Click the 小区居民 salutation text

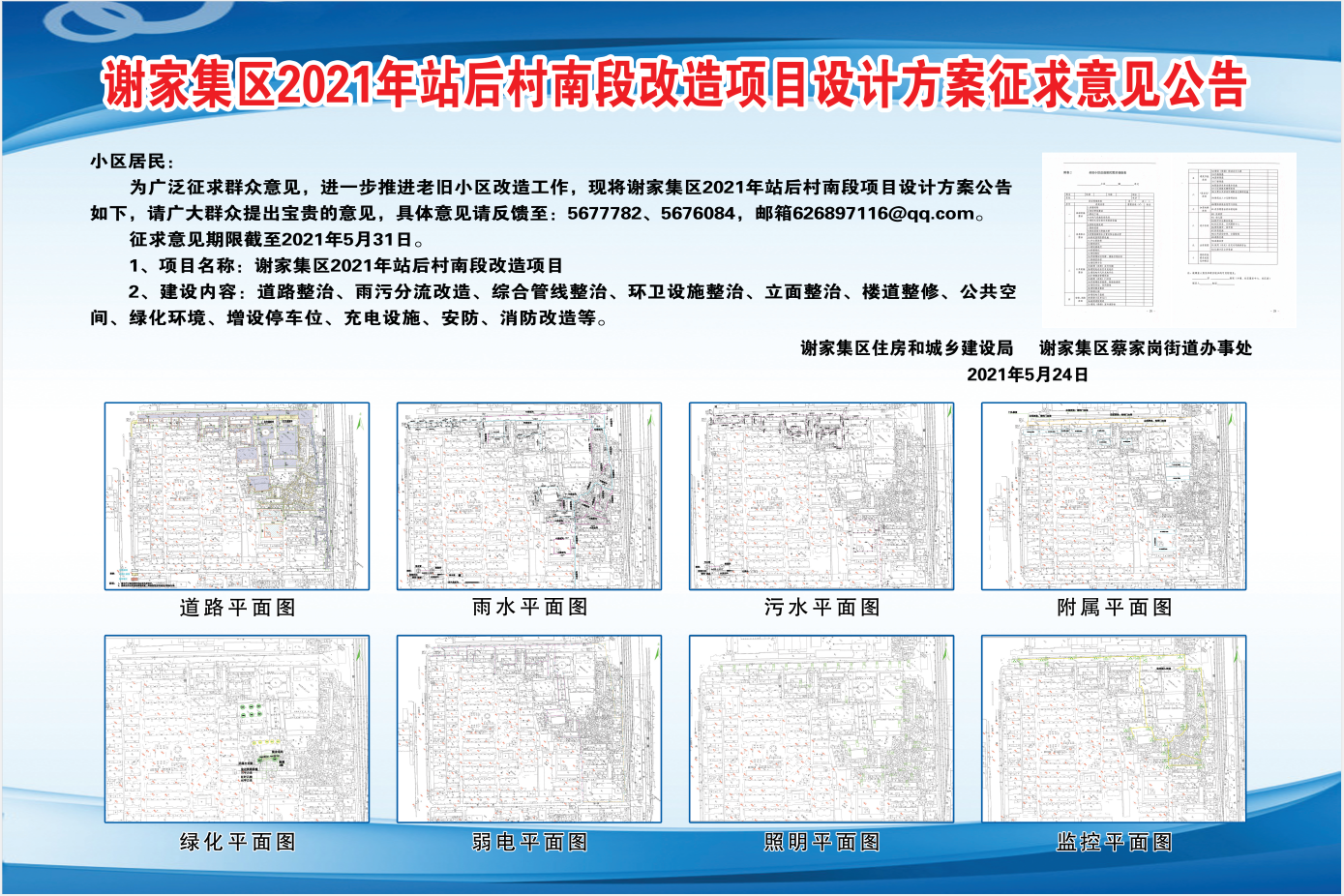132,162
